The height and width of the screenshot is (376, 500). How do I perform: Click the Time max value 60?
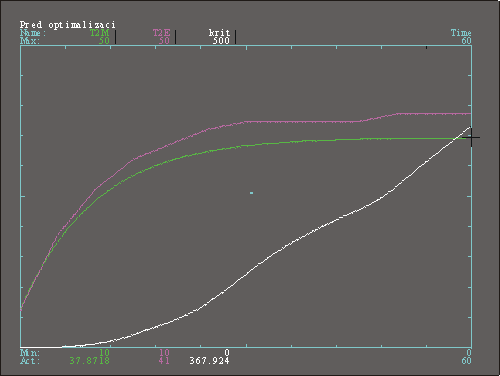[466, 41]
